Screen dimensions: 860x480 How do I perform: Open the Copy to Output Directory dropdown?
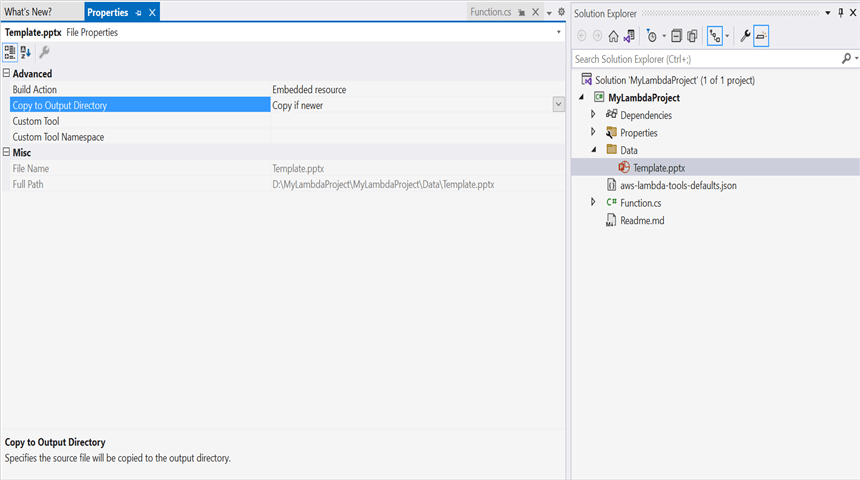(x=559, y=105)
